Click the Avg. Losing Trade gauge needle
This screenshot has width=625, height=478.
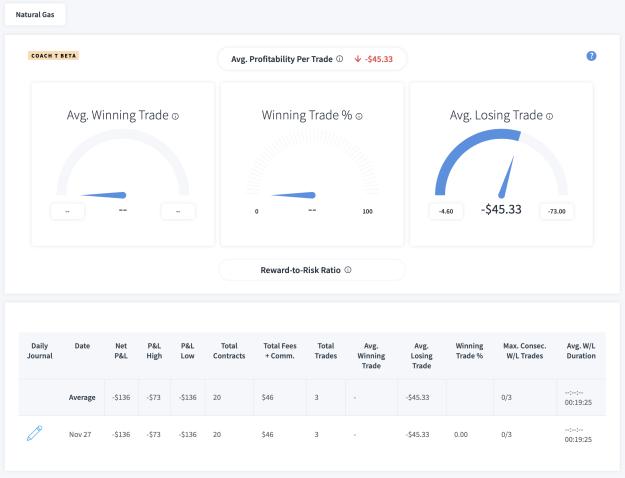(x=506, y=177)
